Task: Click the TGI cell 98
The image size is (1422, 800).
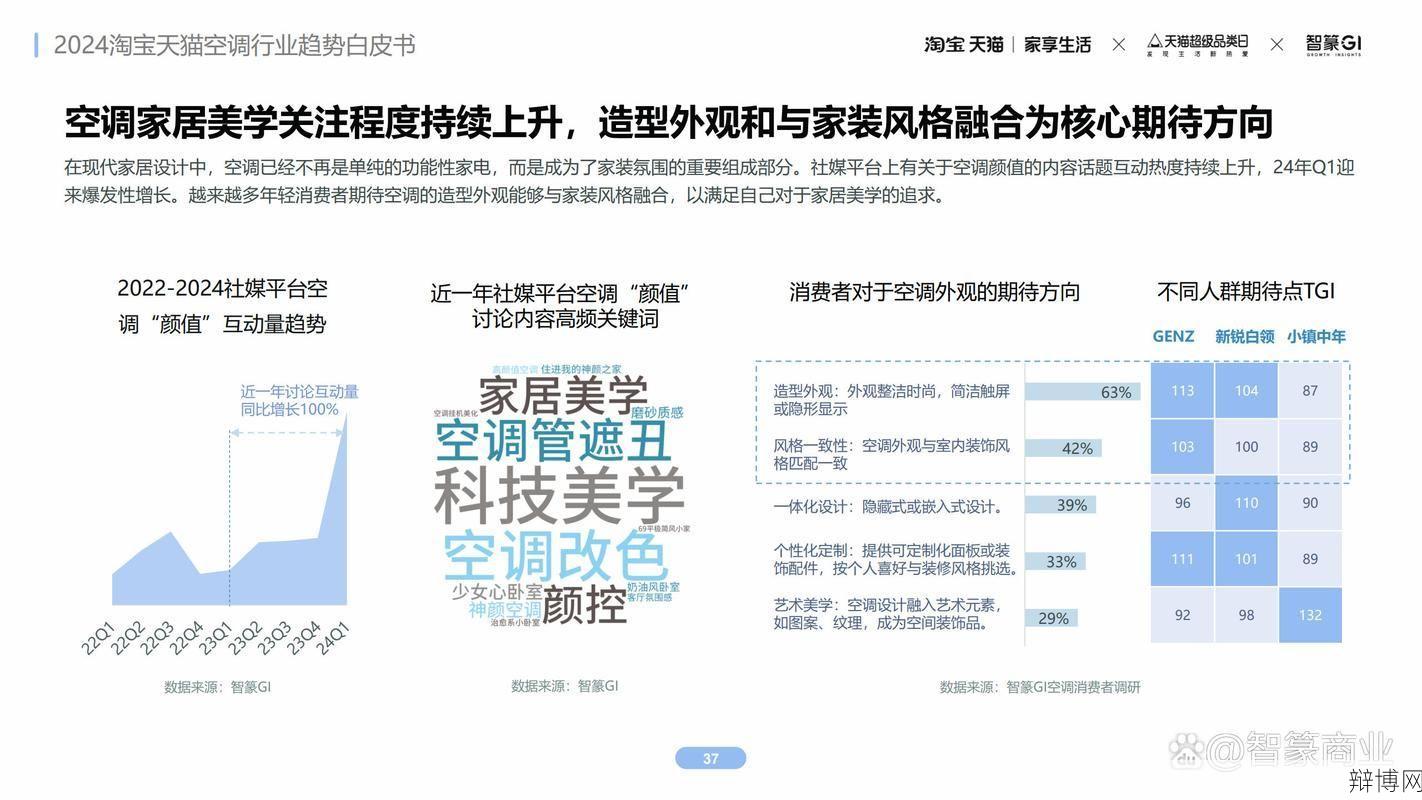Action: (x=1246, y=615)
